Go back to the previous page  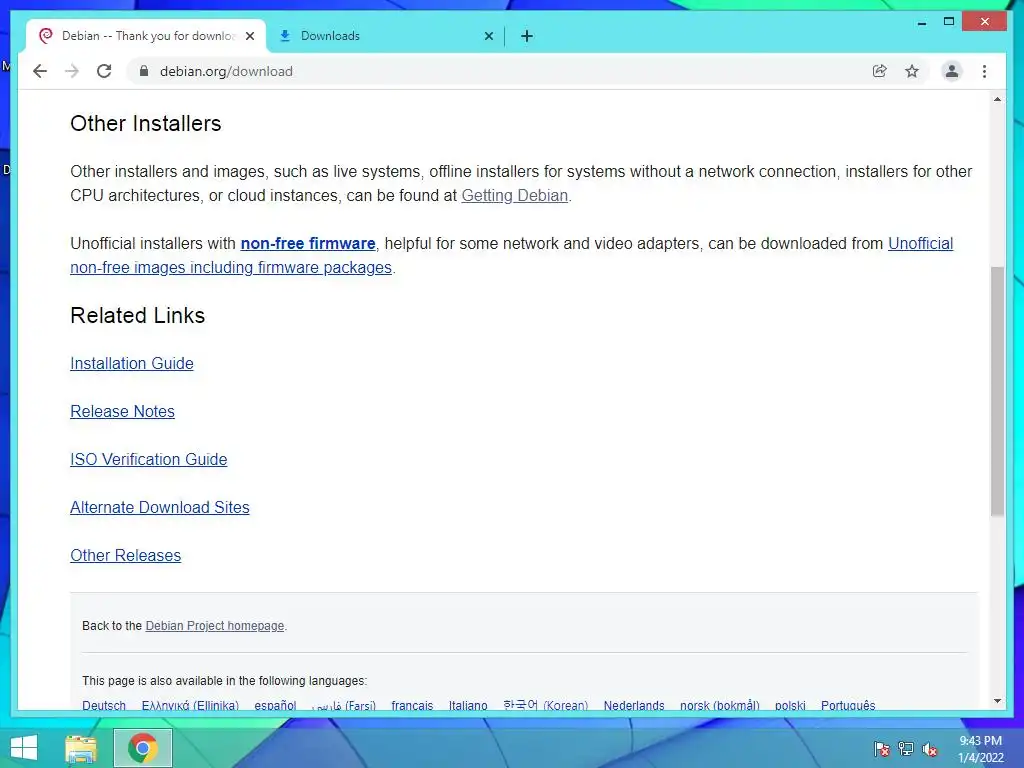[x=40, y=71]
